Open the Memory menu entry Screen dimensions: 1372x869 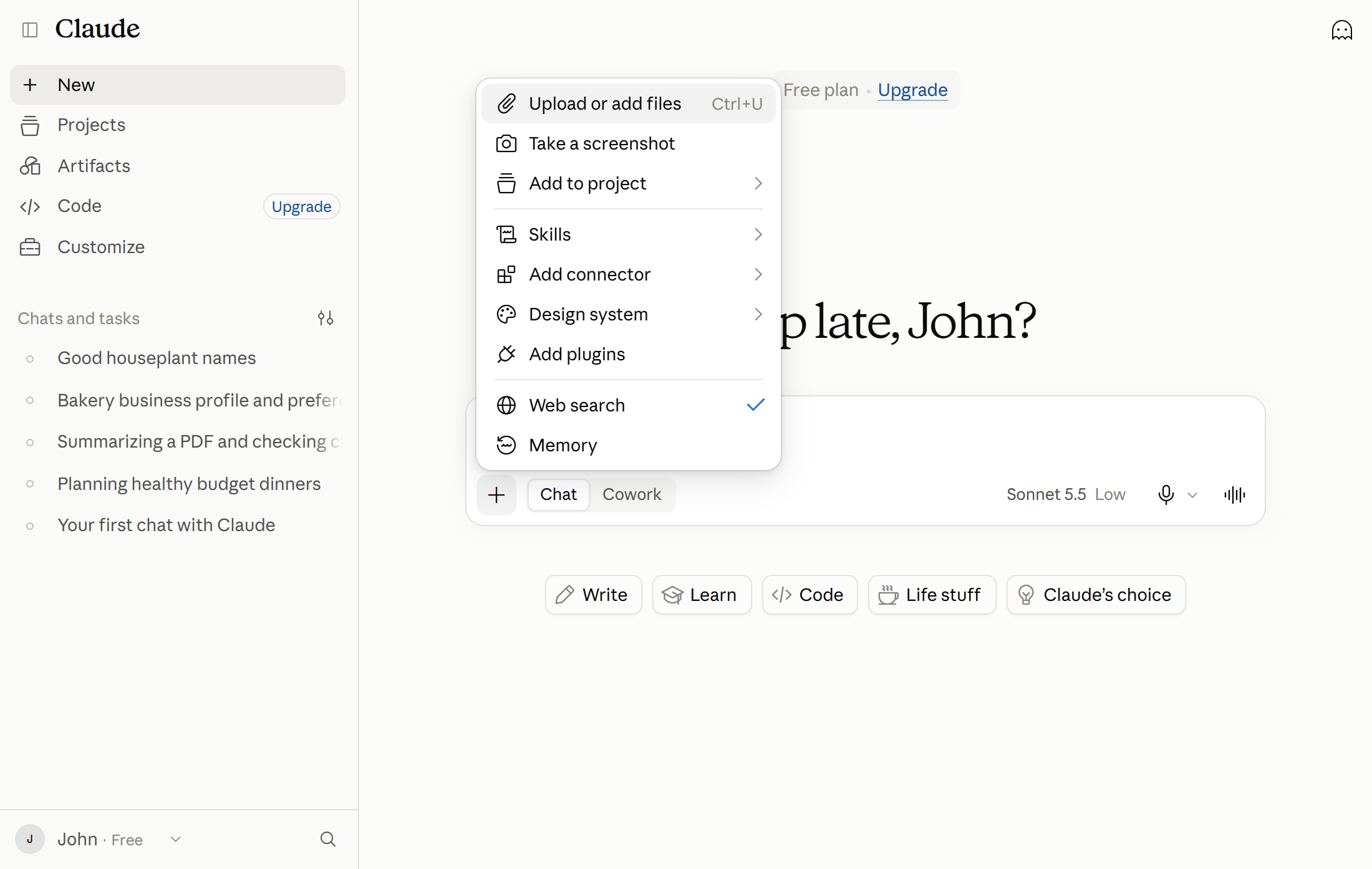click(628, 445)
